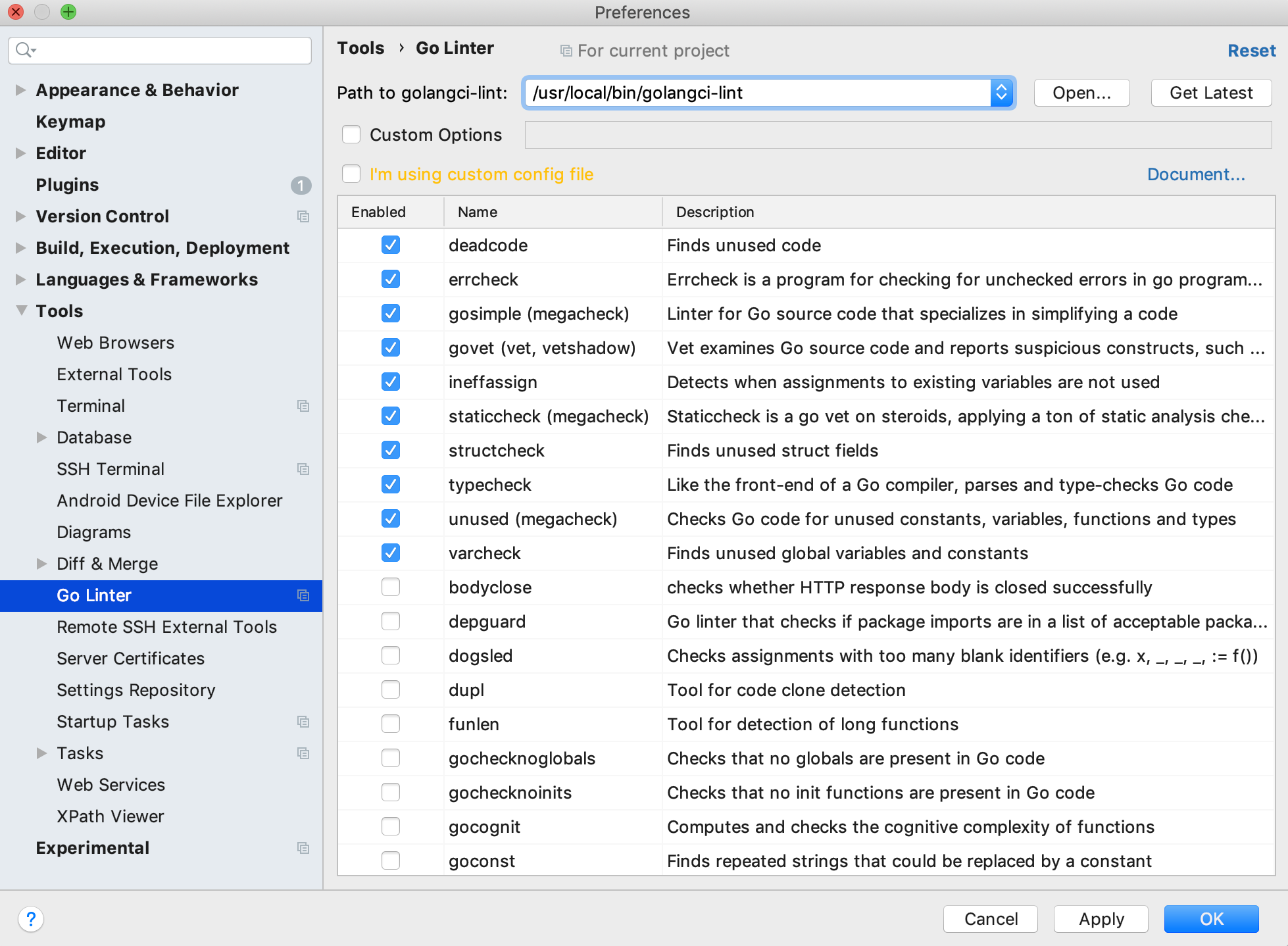The image size is (1288, 946).
Task: Collapse the Tools tree section
Action: (21, 311)
